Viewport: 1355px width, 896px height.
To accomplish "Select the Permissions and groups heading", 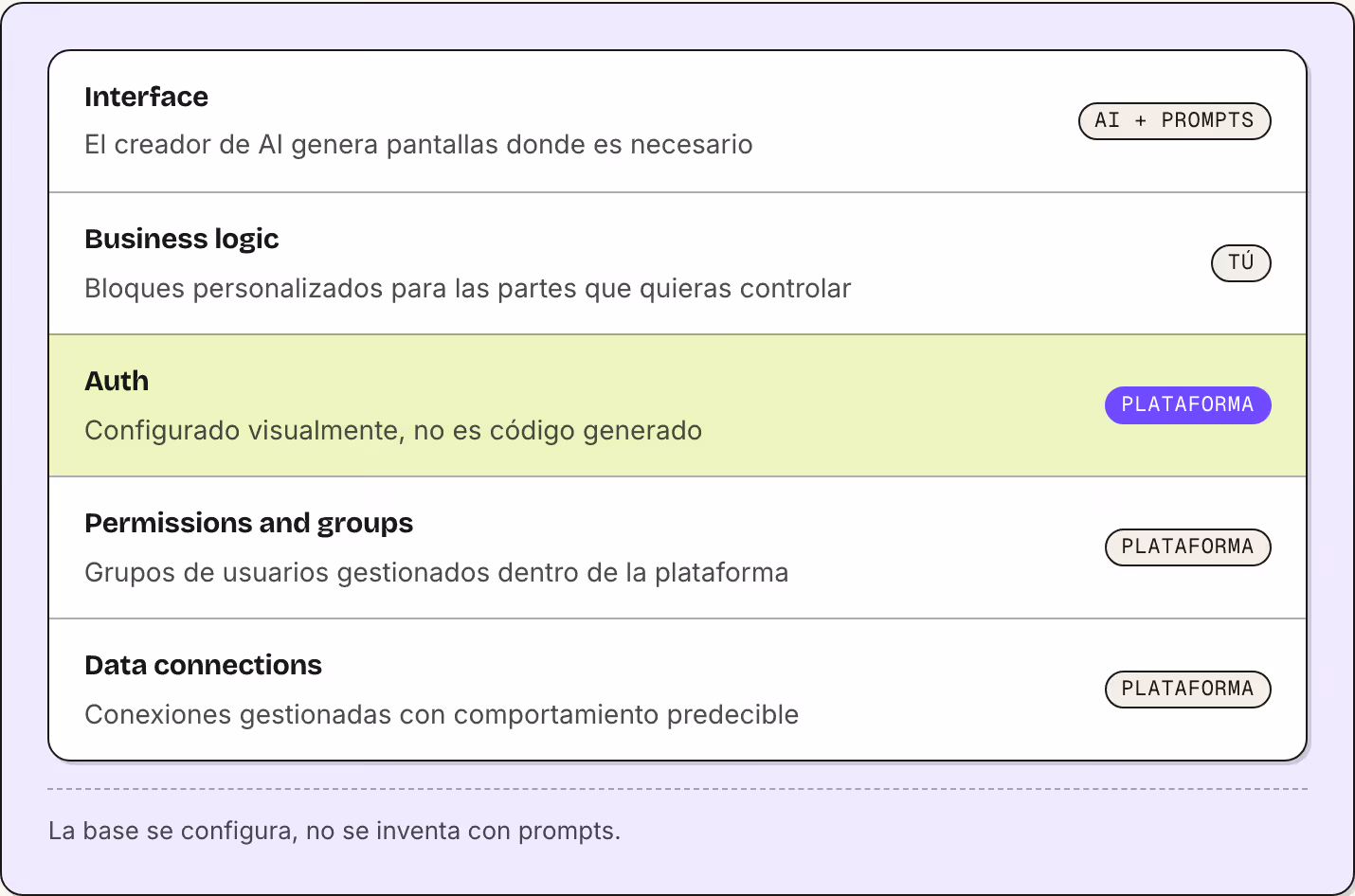I will coord(248,523).
